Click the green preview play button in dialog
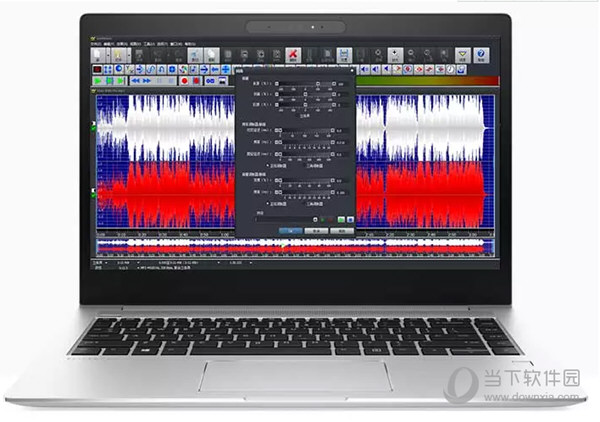 [x=341, y=220]
